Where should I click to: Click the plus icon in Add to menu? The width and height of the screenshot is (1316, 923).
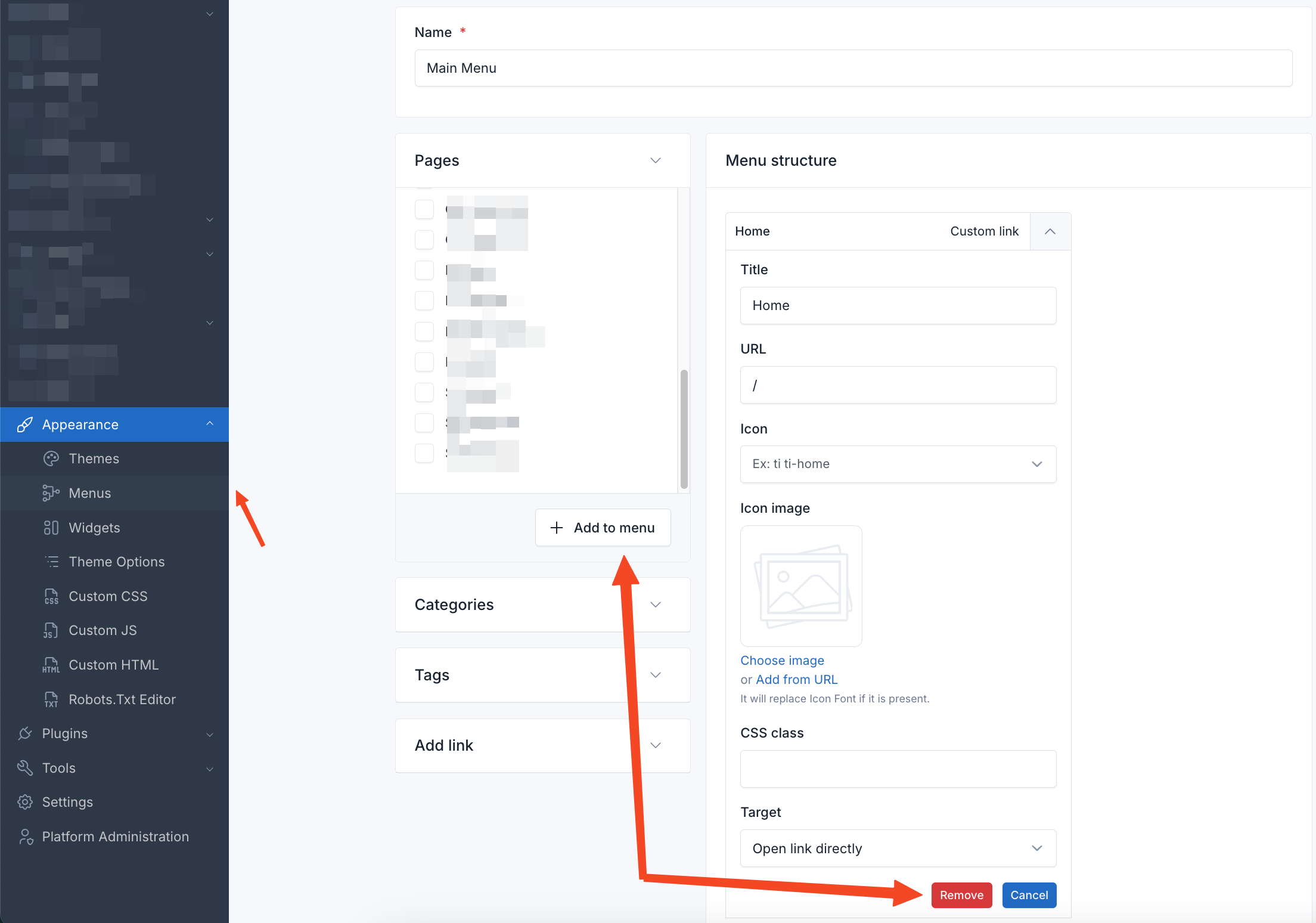[556, 528]
